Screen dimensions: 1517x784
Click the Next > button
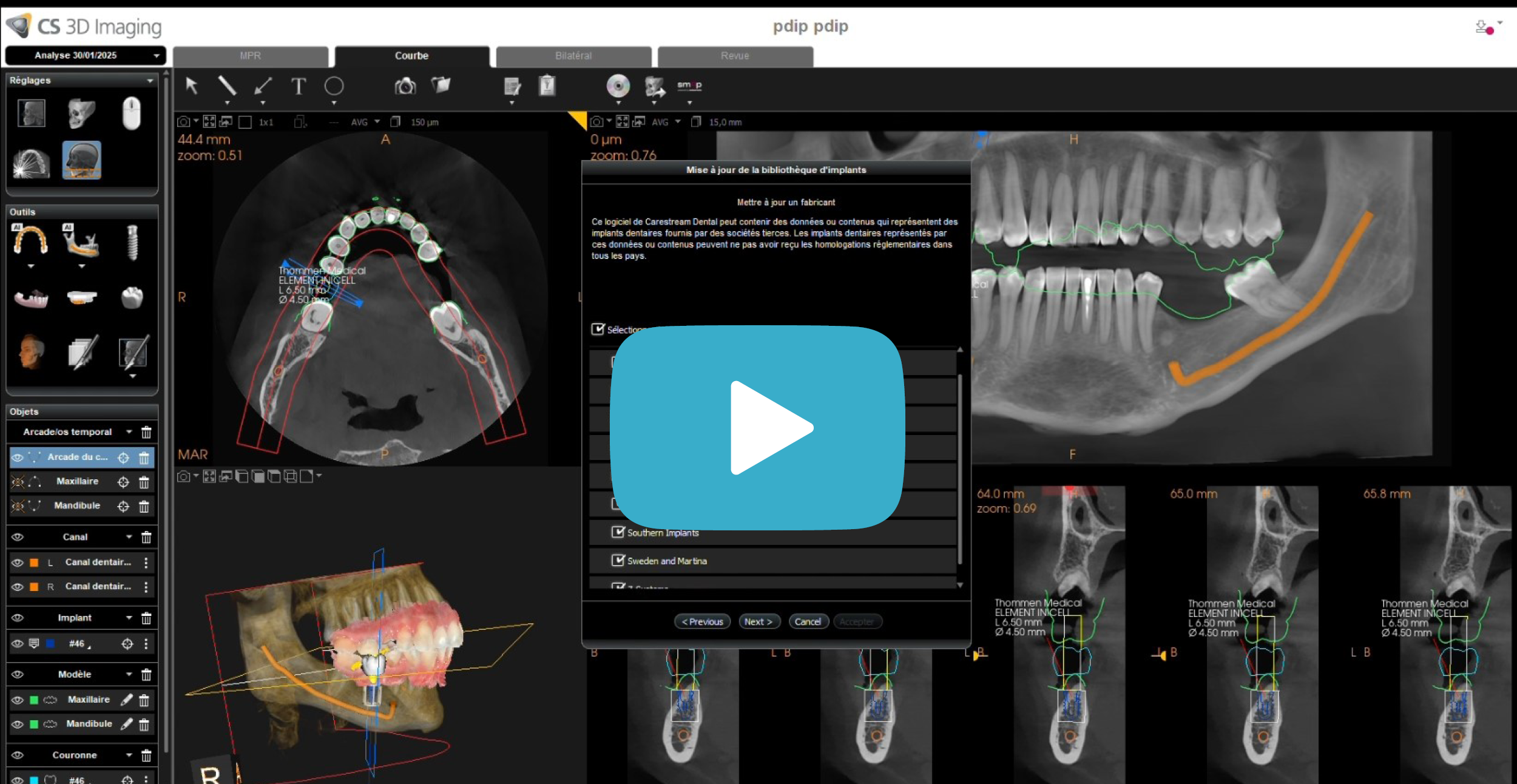(759, 621)
